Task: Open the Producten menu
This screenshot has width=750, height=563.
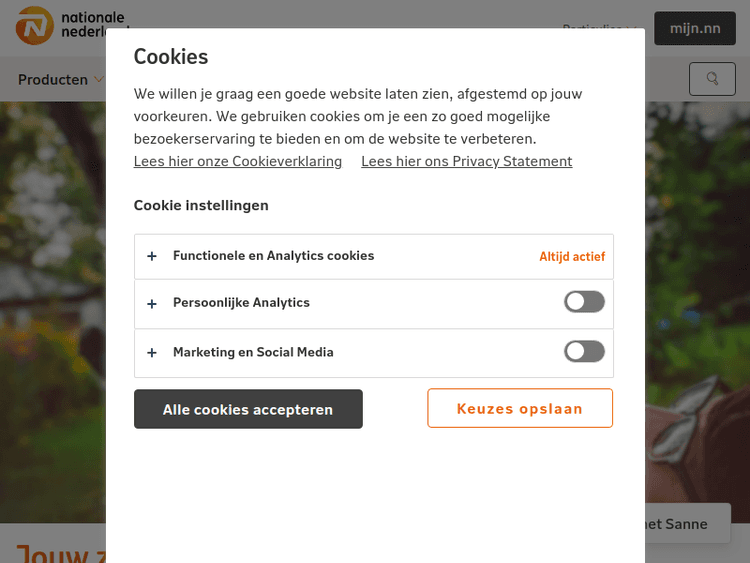Action: point(53,80)
